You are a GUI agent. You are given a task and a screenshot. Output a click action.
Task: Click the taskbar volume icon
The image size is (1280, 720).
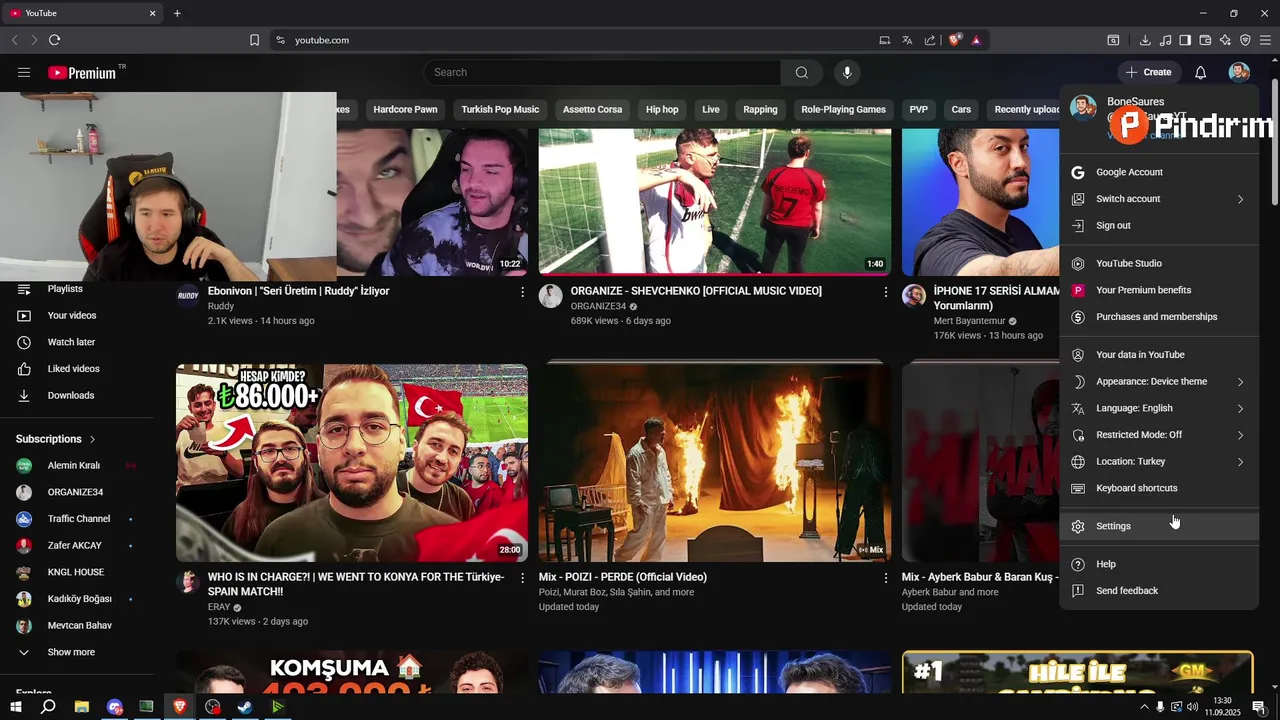(x=1193, y=707)
